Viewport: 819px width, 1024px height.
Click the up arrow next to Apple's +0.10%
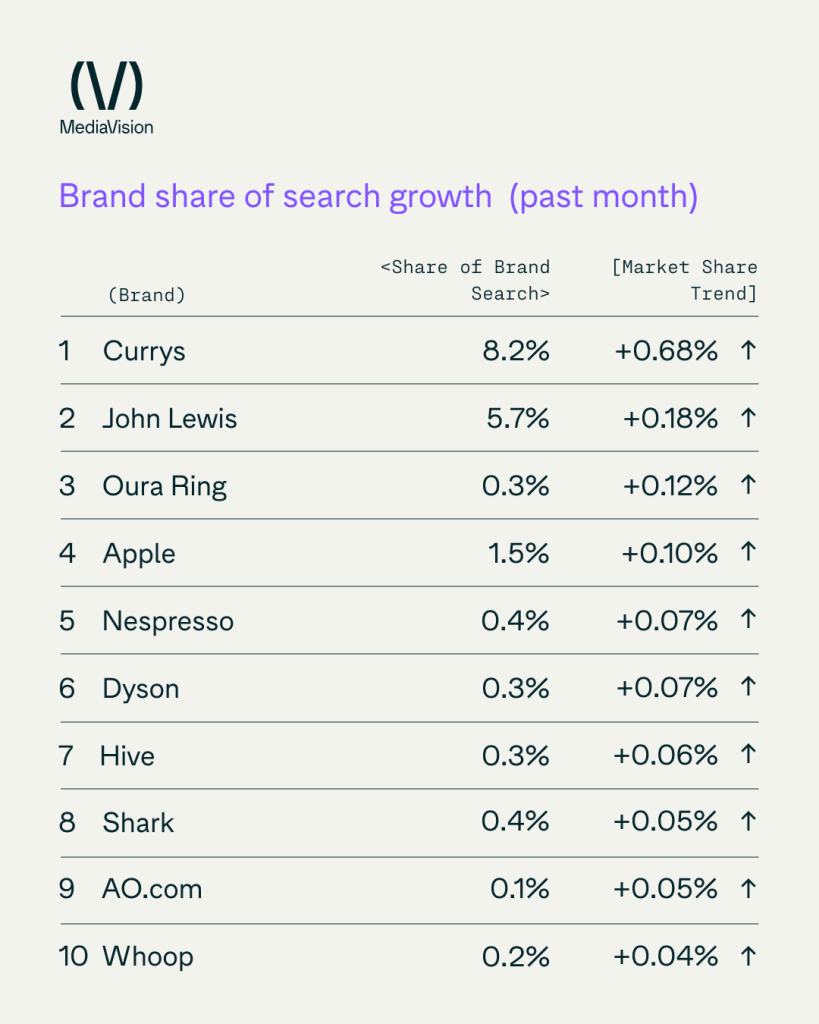click(x=746, y=553)
